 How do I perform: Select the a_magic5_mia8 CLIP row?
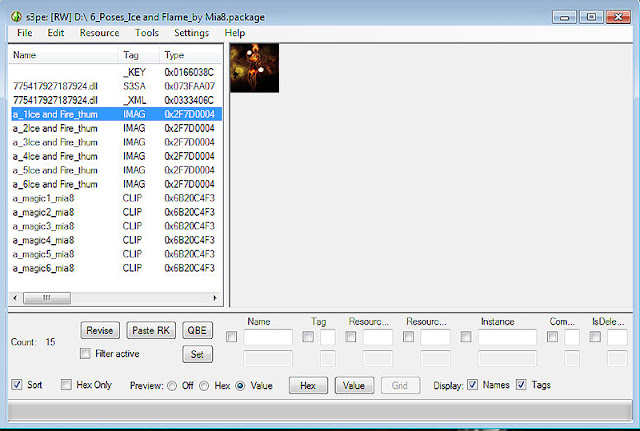[116, 254]
